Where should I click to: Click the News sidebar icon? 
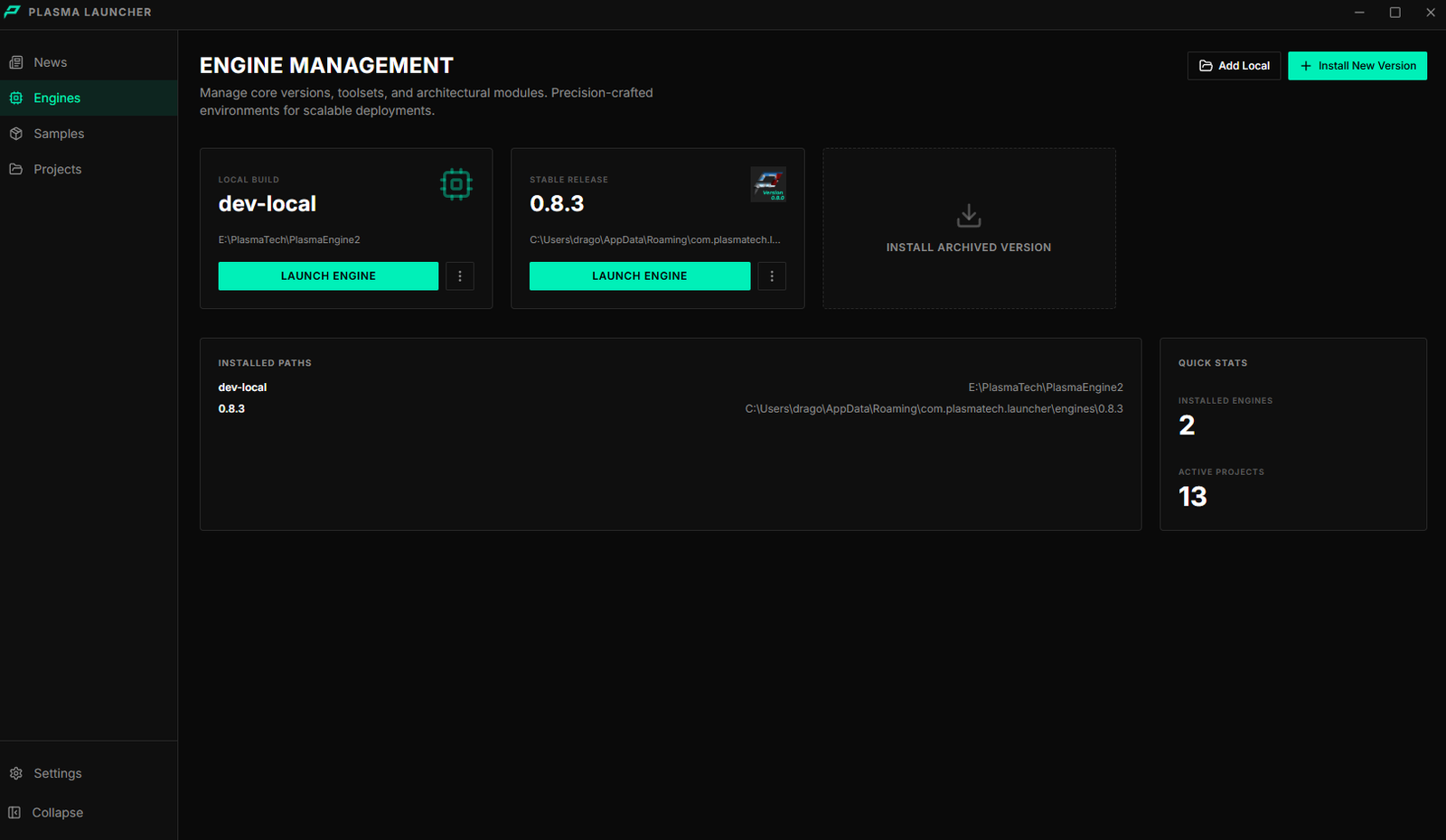pos(16,62)
